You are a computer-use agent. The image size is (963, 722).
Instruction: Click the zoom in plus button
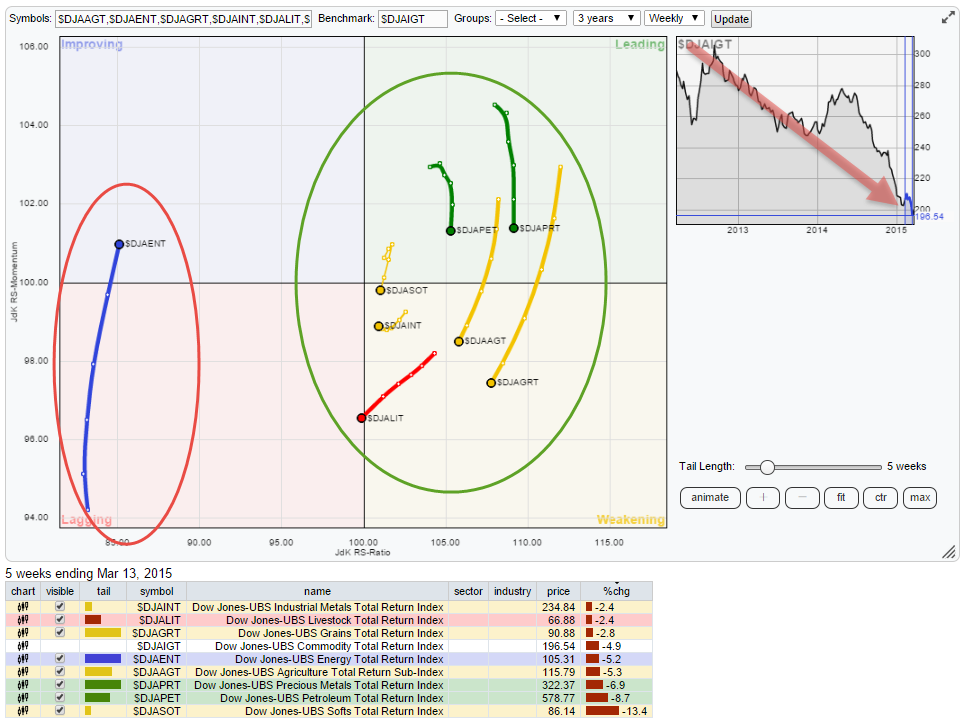click(762, 497)
